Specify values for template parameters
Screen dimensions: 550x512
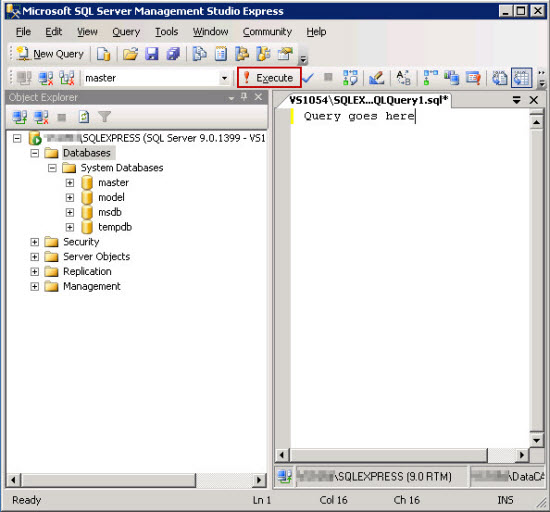[403, 78]
